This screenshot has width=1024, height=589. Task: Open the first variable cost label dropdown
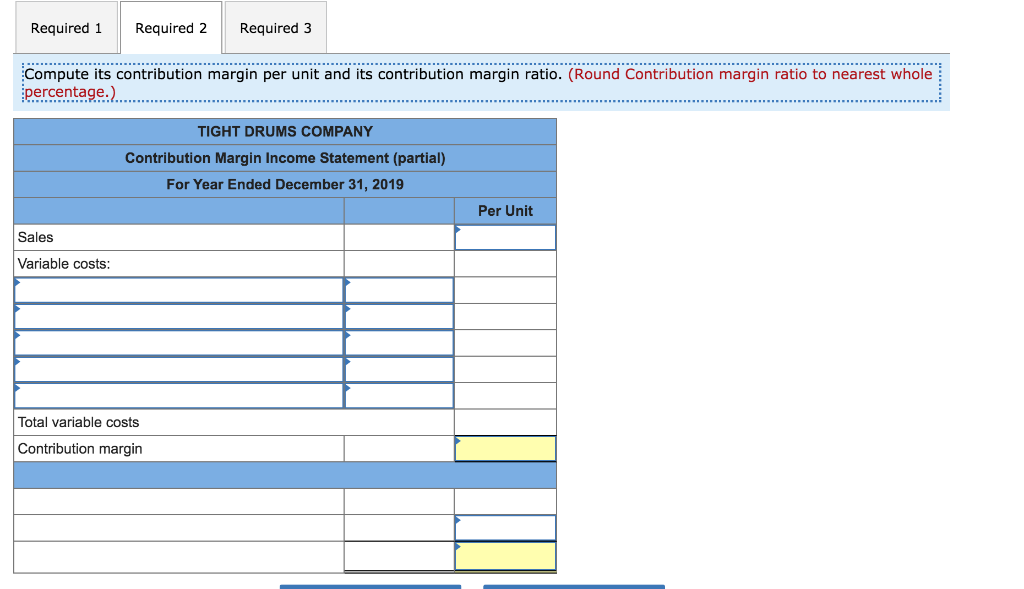click(178, 289)
